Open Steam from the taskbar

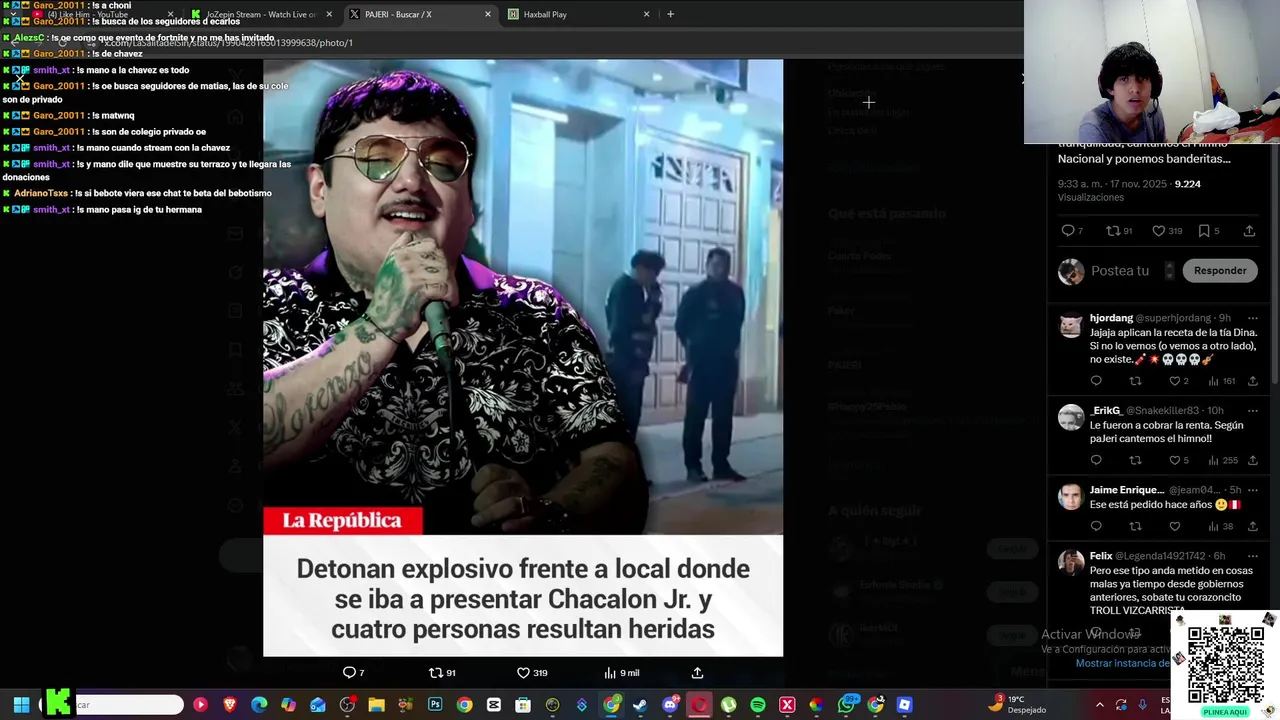pyautogui.click(x=640, y=705)
